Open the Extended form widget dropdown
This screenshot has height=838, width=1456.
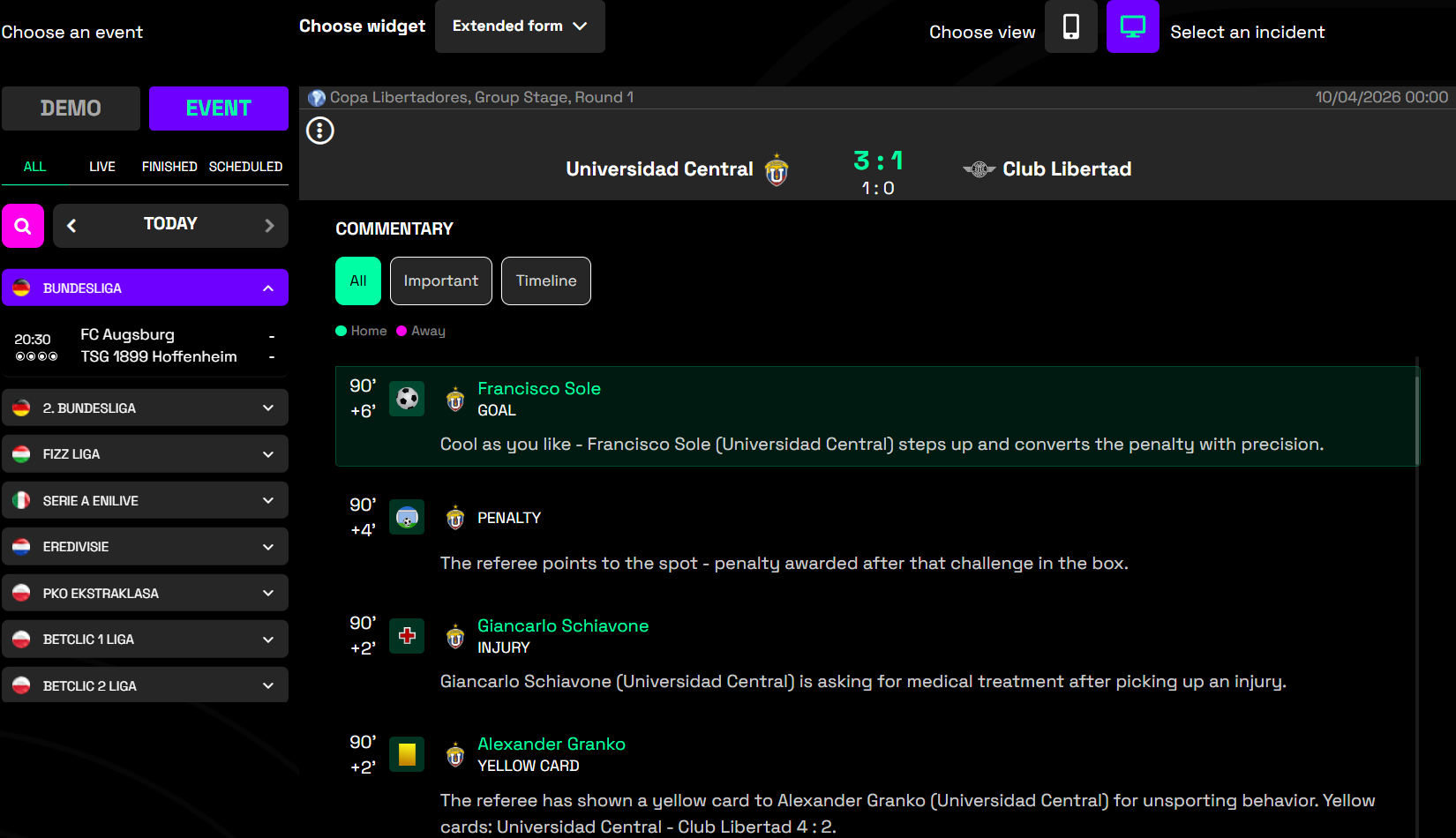pyautogui.click(x=520, y=26)
